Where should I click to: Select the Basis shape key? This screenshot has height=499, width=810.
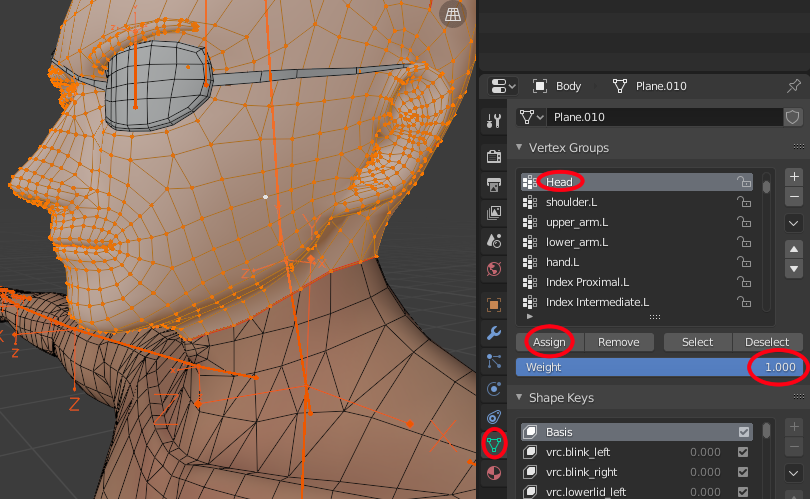[x=636, y=432]
